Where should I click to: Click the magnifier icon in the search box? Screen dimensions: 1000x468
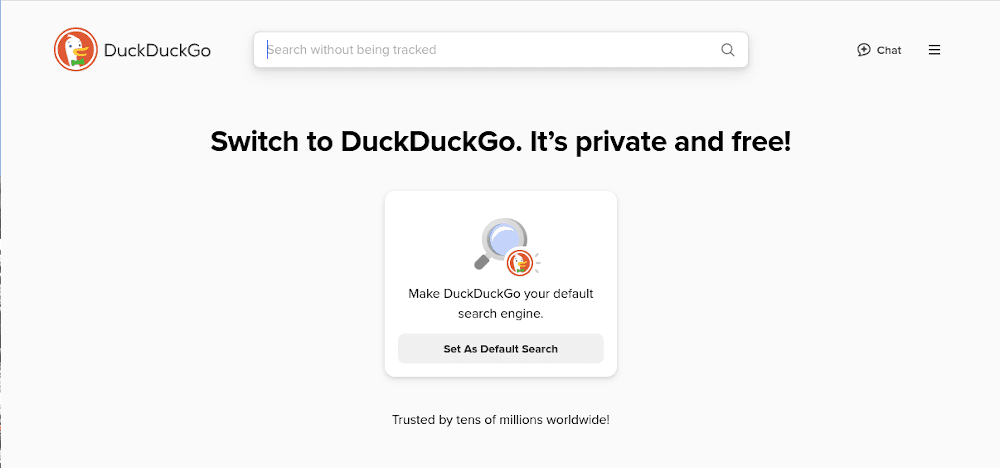[x=728, y=50]
